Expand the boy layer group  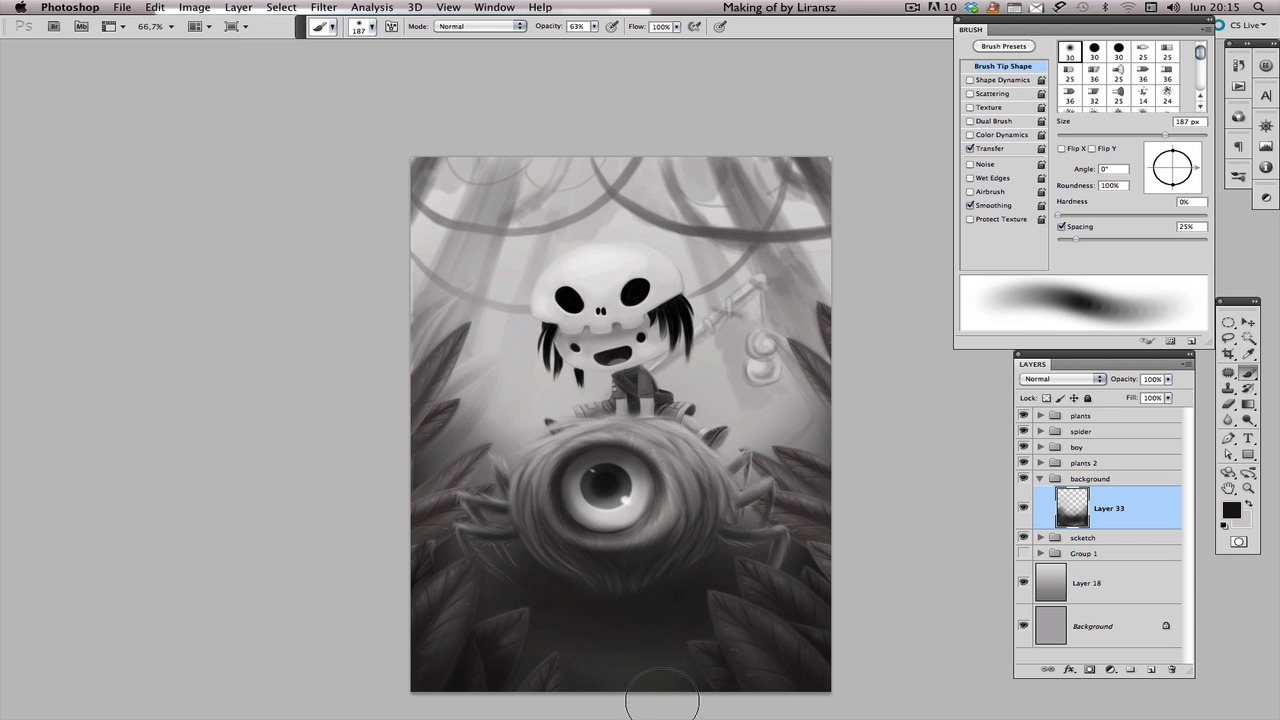pyautogui.click(x=1040, y=447)
